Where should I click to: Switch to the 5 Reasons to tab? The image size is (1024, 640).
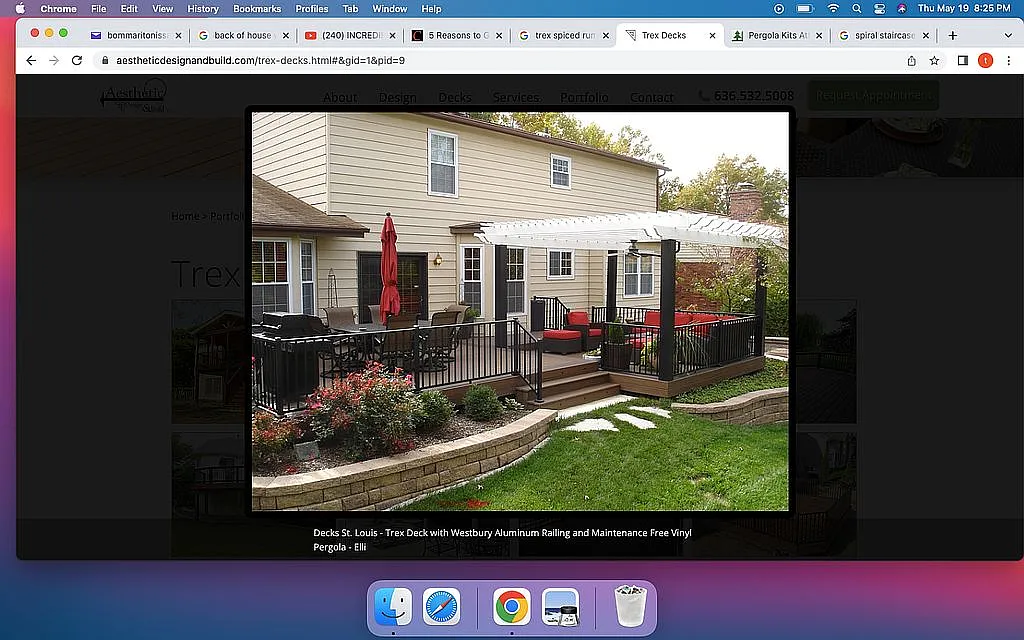pos(457,35)
